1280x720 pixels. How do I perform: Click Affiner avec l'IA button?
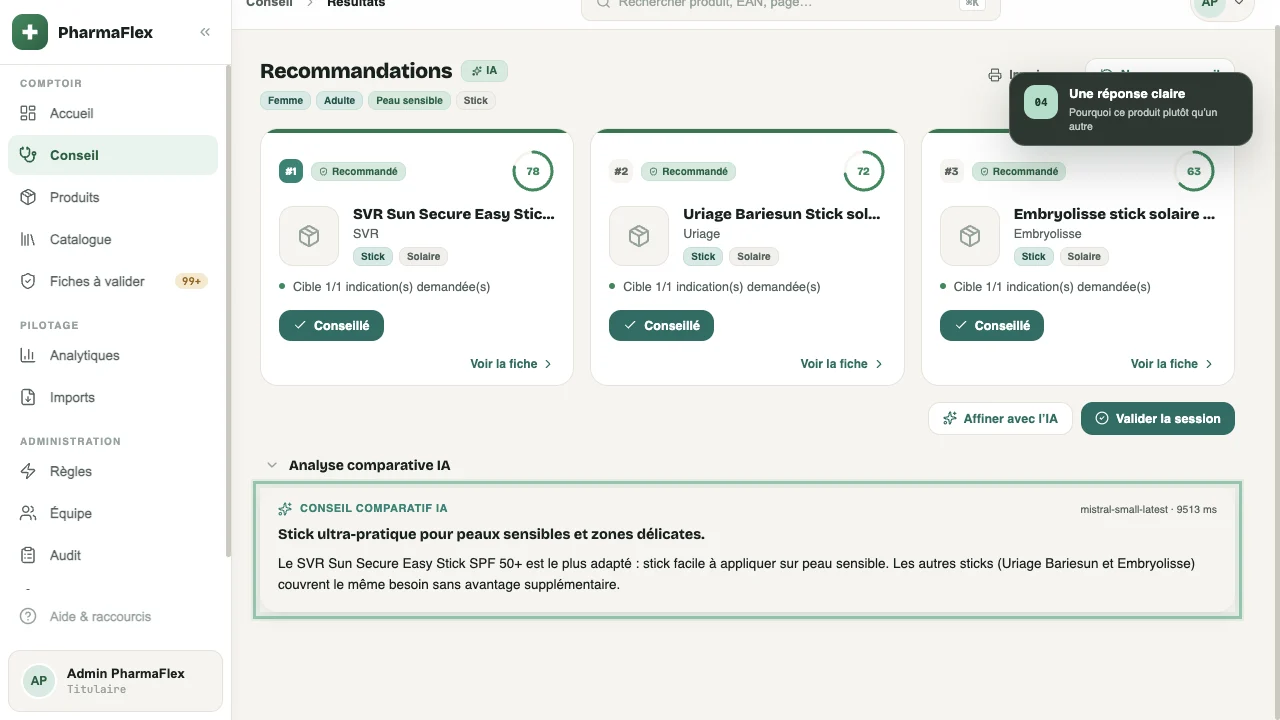pos(1000,418)
